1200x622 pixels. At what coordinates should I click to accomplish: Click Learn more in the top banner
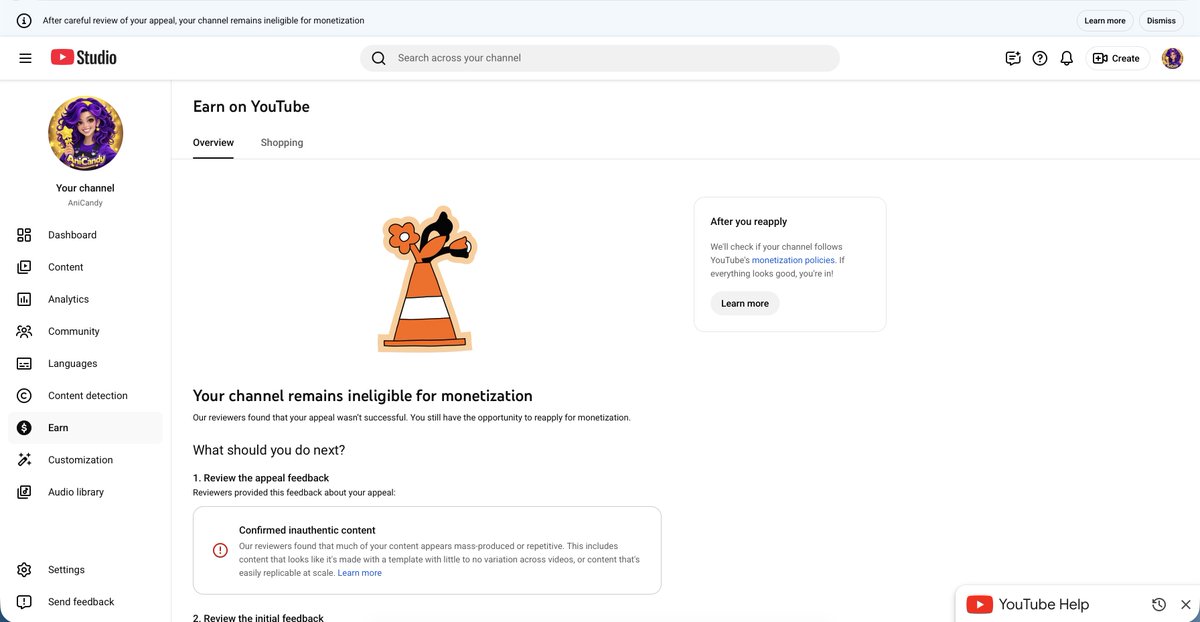coord(1104,20)
